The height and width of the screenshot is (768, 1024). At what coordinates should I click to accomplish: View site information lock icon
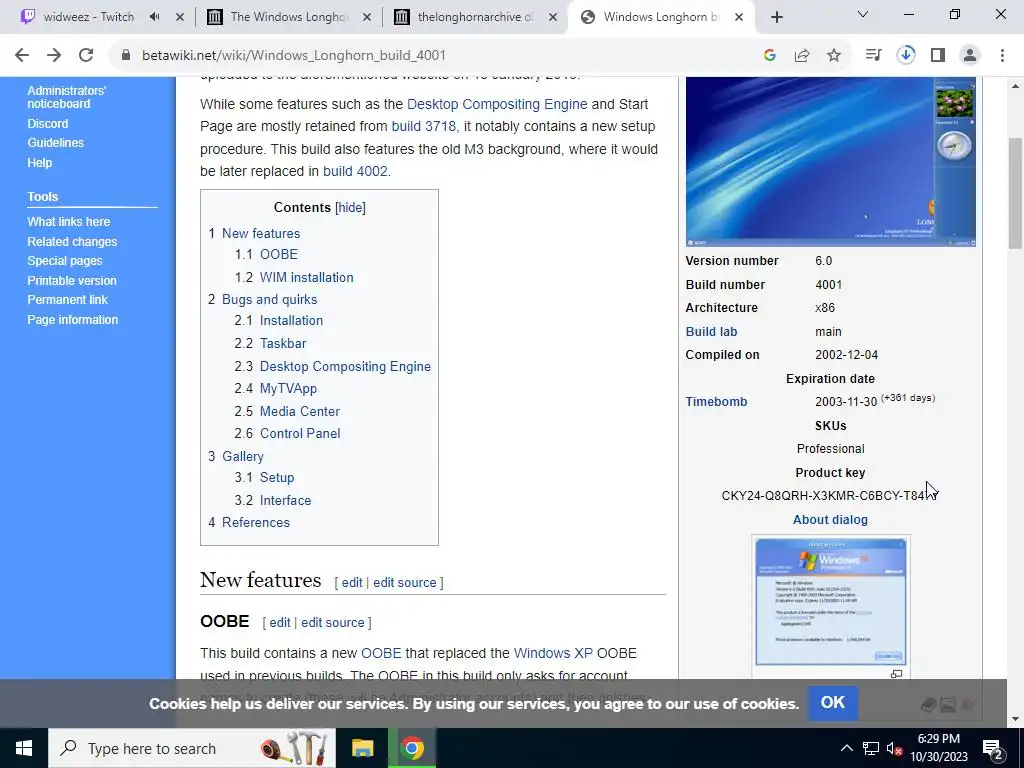coord(126,56)
